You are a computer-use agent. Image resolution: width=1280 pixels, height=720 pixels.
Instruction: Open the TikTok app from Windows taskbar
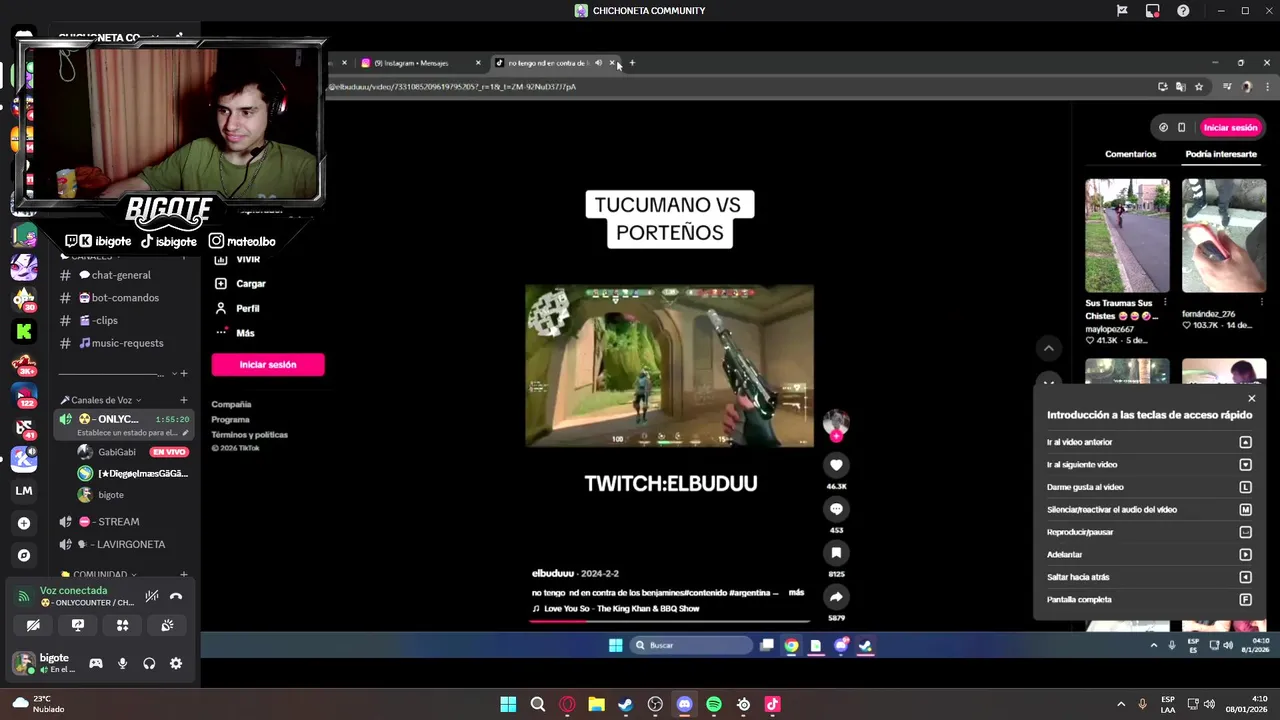click(772, 704)
